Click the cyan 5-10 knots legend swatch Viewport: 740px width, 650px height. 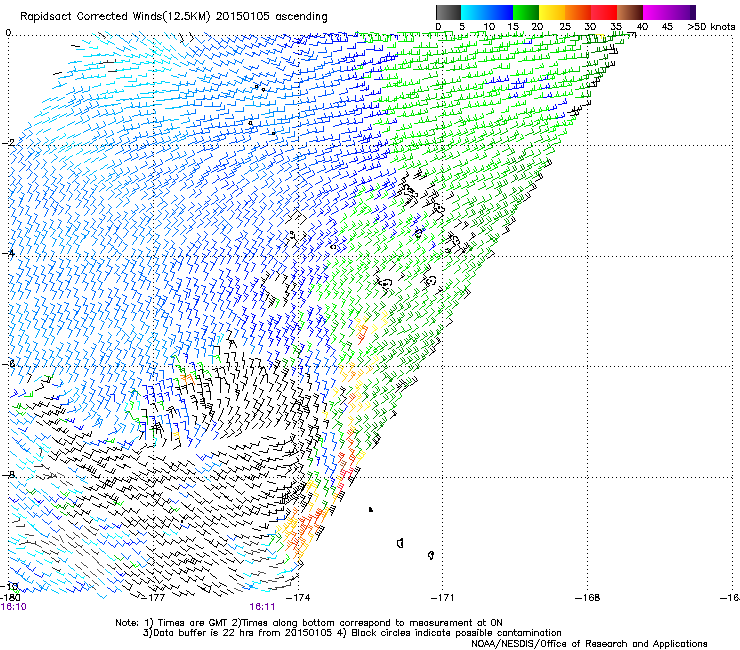click(474, 12)
